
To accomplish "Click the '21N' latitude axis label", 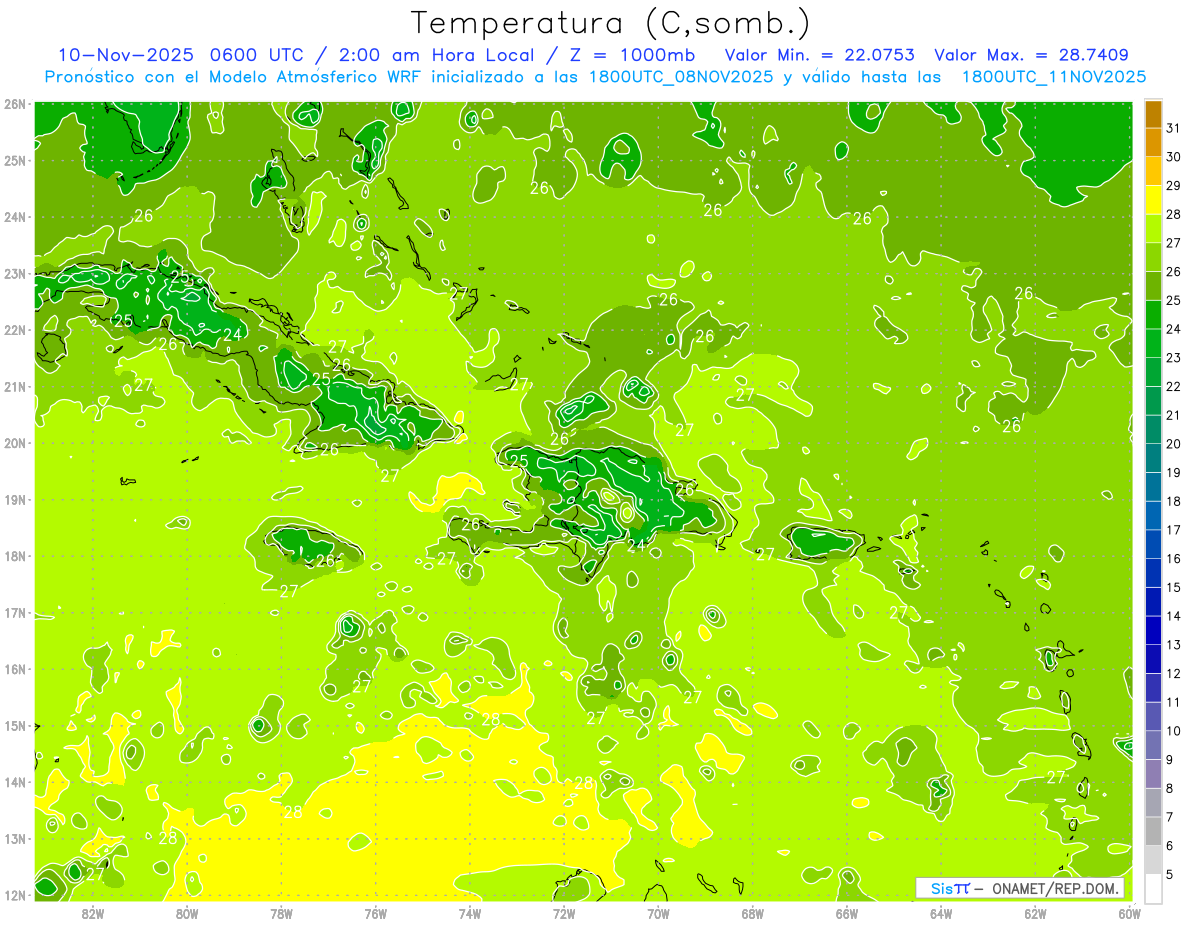I will 15,386.
